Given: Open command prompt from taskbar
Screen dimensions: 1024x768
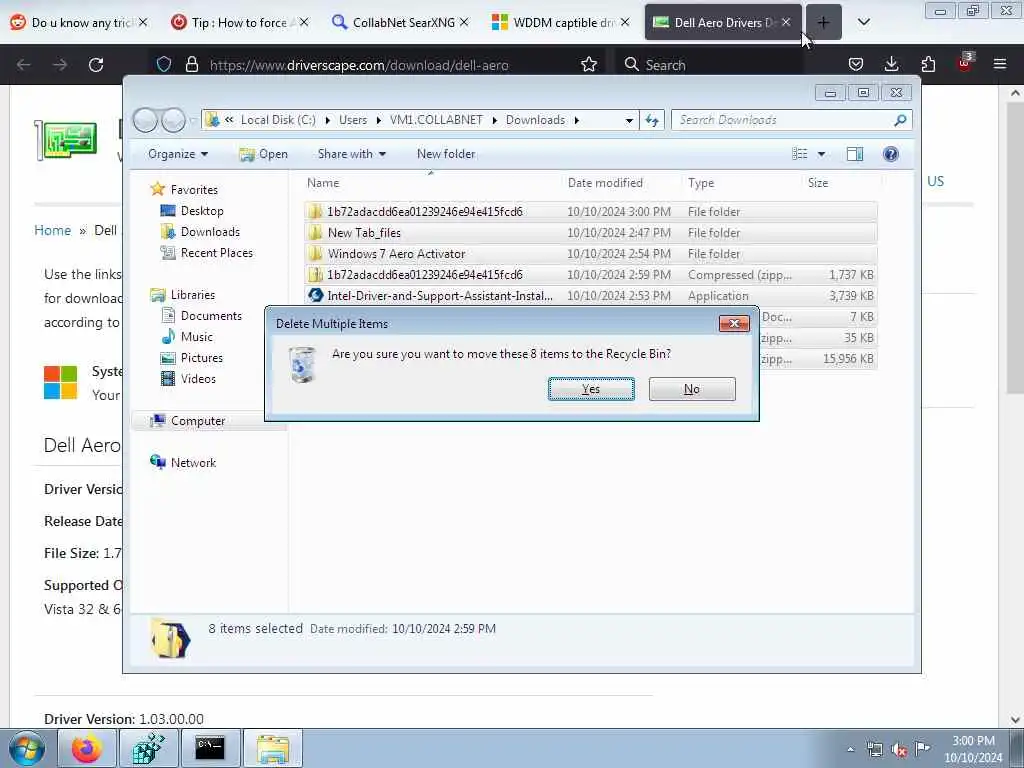Looking at the screenshot, I should click(x=210, y=748).
